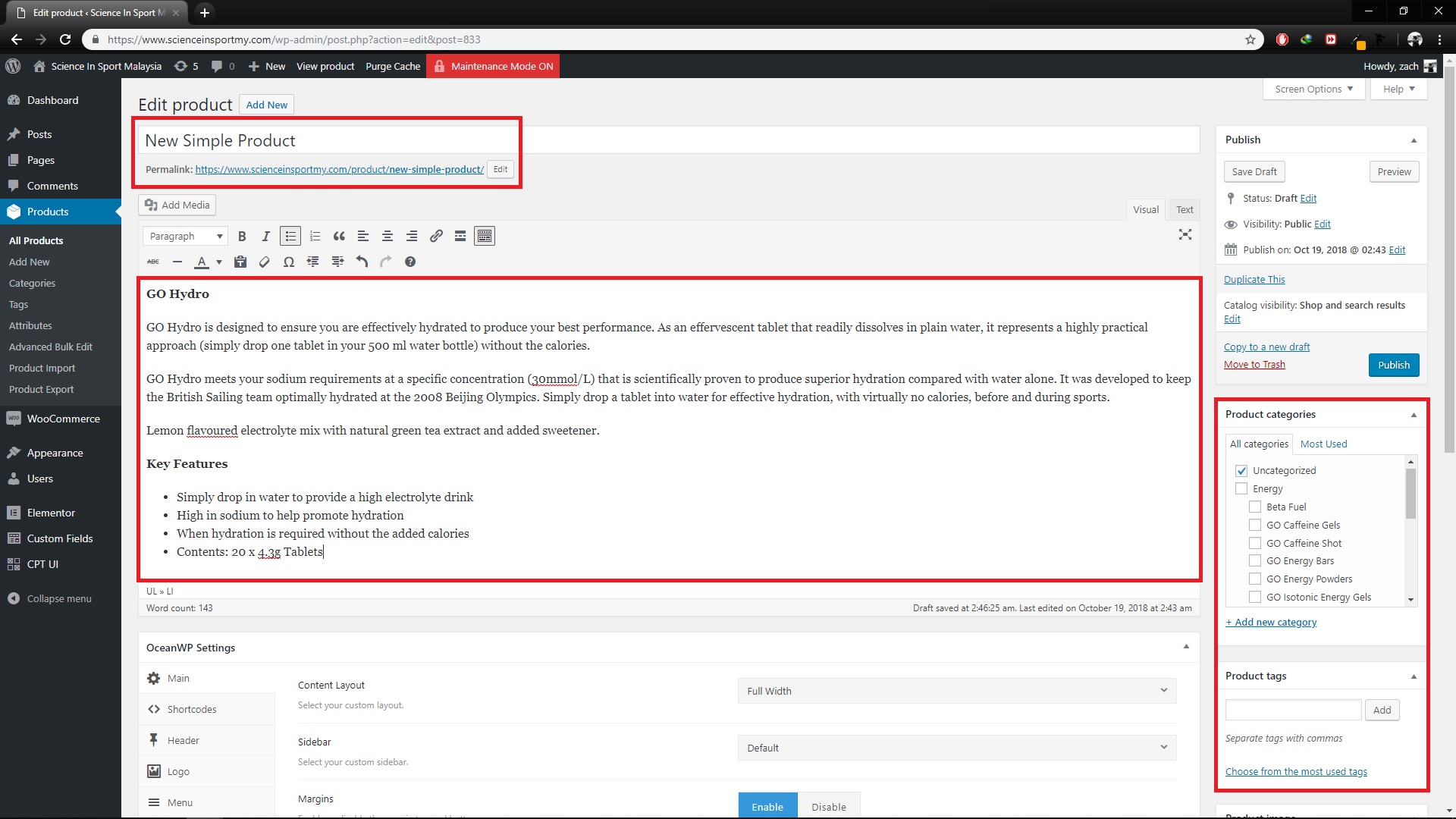Check the Energy category
Viewport: 1456px width, 819px height.
[1241, 489]
